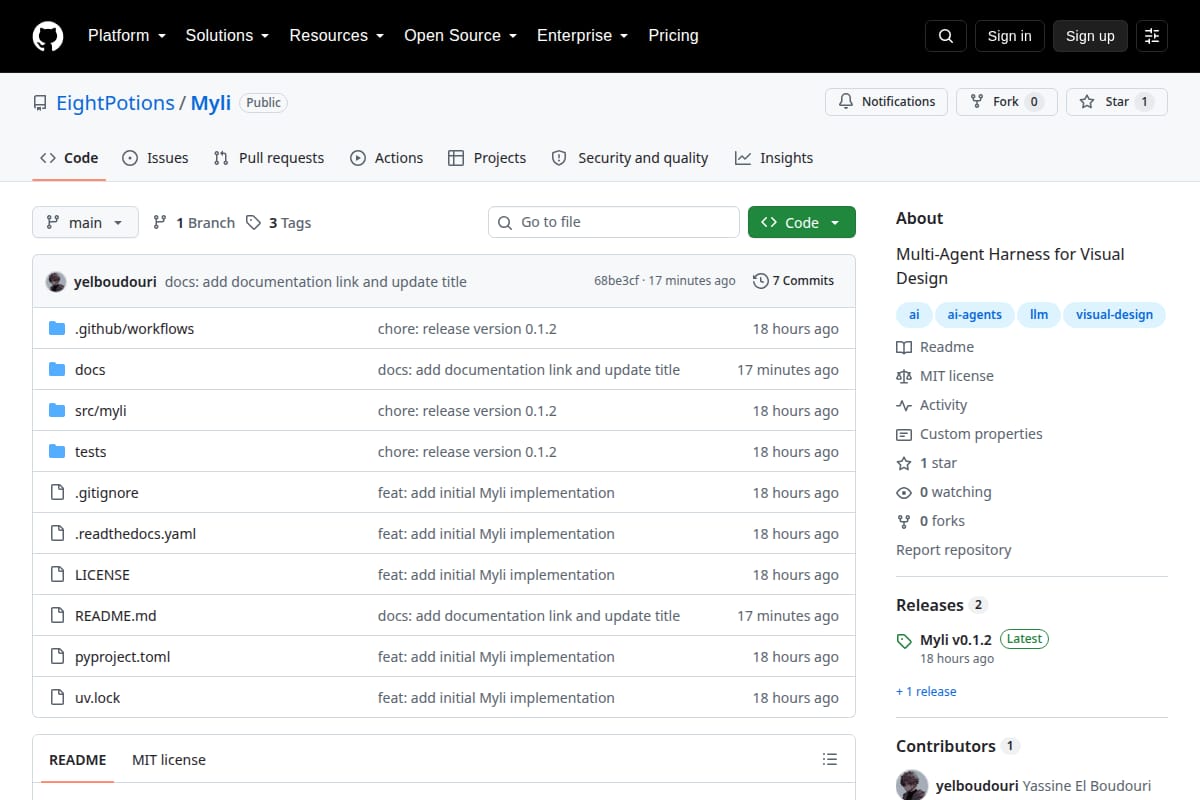Click yelboudouri avatar in commit bar
The height and width of the screenshot is (800, 1200).
click(x=56, y=281)
